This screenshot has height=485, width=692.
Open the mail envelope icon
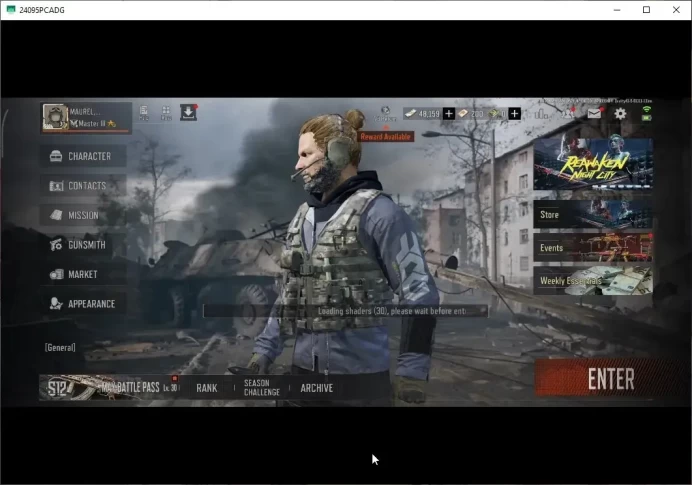(x=594, y=113)
